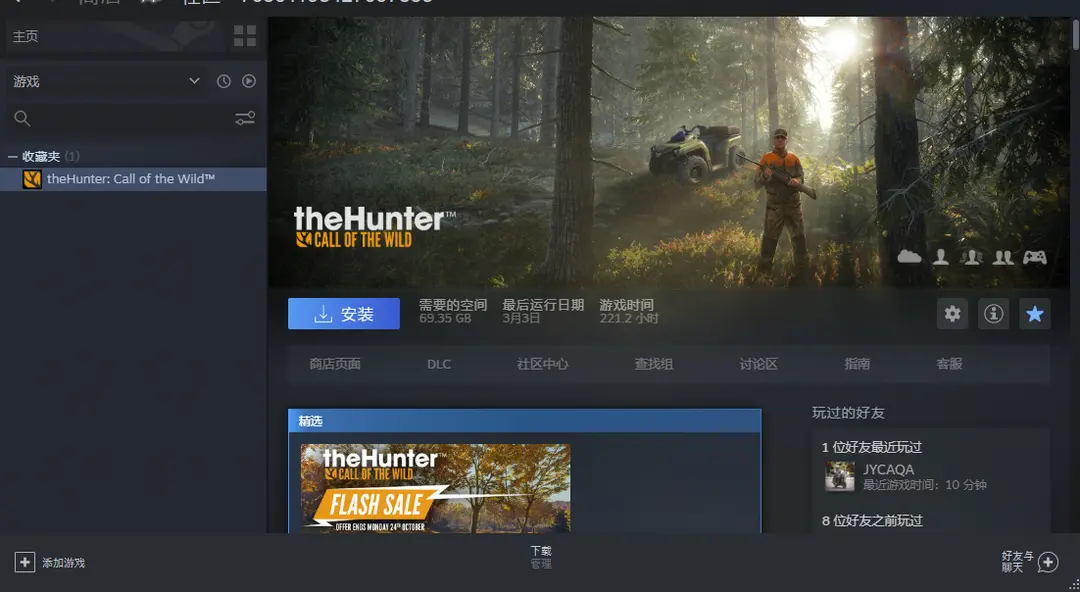1080x592 pixels.
Task: Open the 商店页面 tab
Action: click(x=335, y=364)
